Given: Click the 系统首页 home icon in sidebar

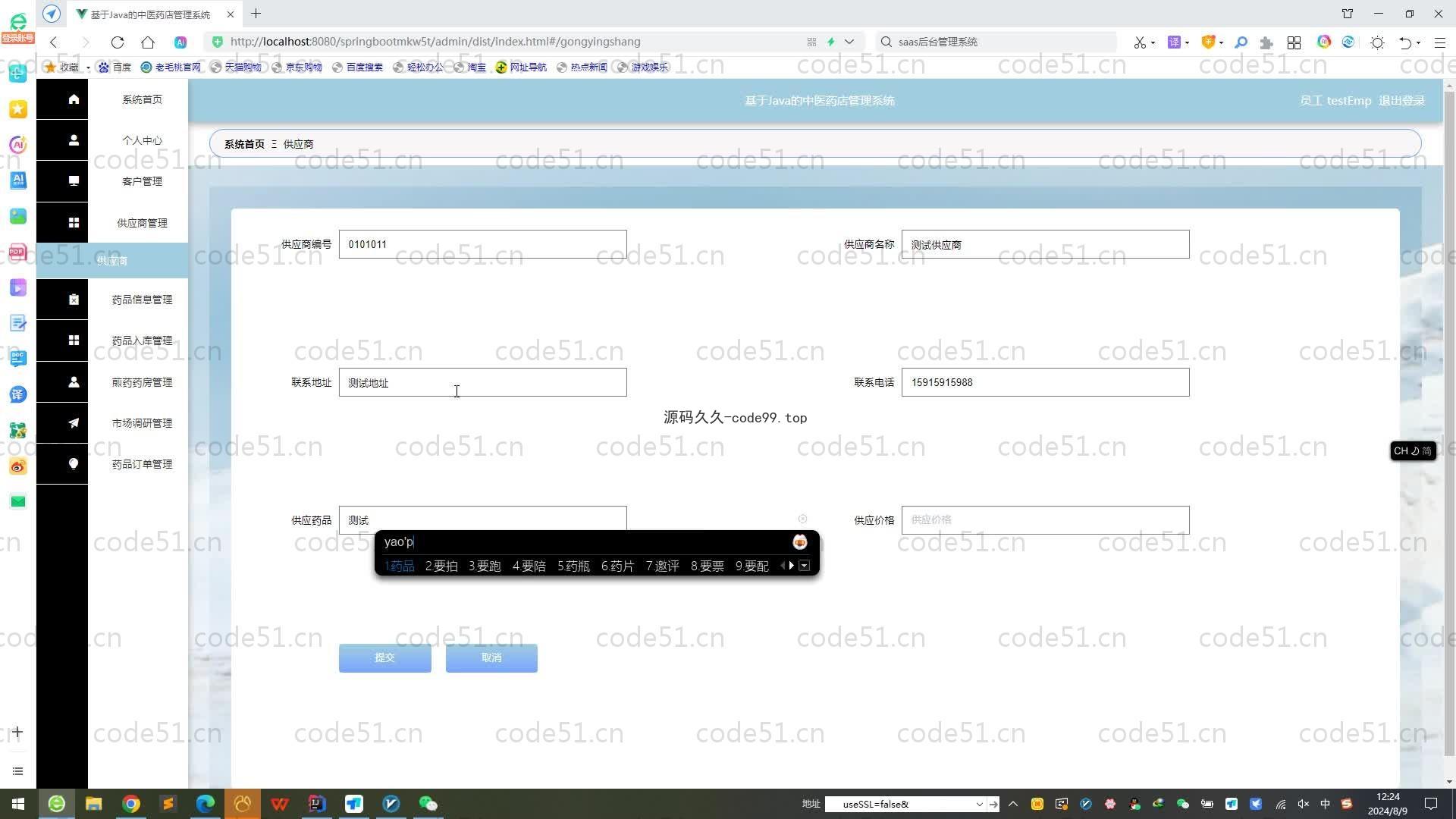Looking at the screenshot, I should pos(74,99).
